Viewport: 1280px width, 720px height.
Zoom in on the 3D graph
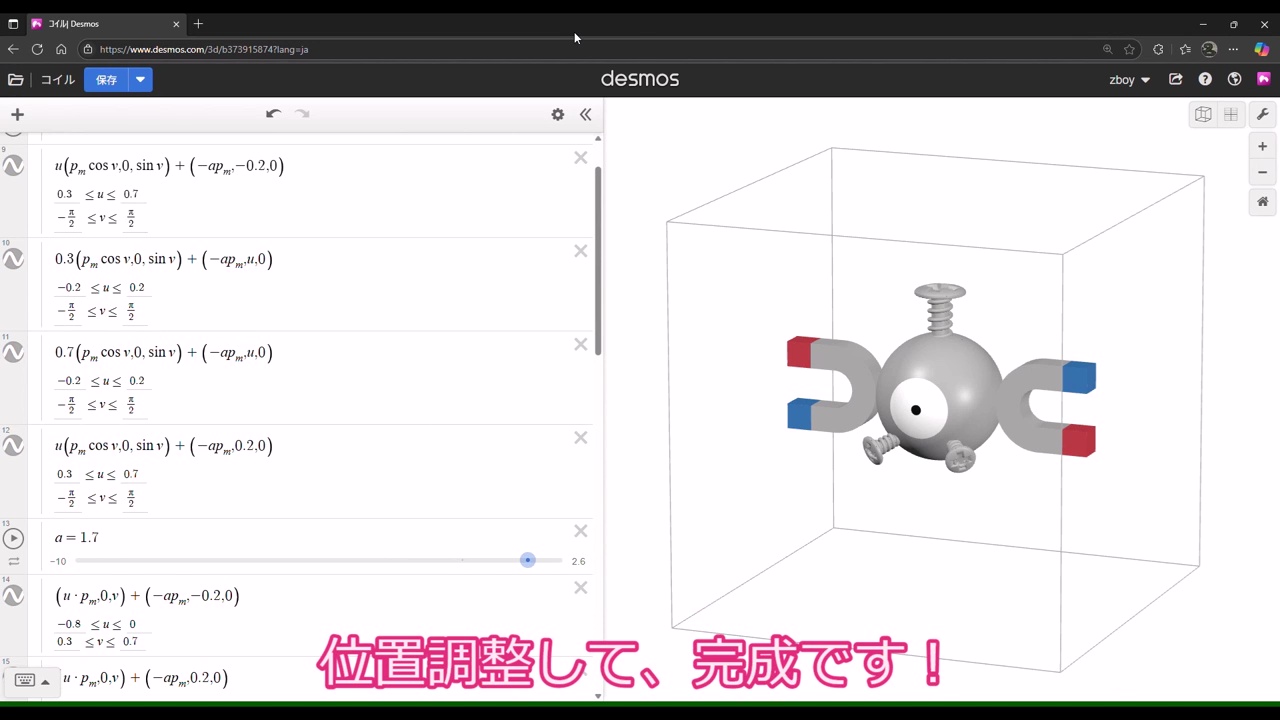[1262, 146]
